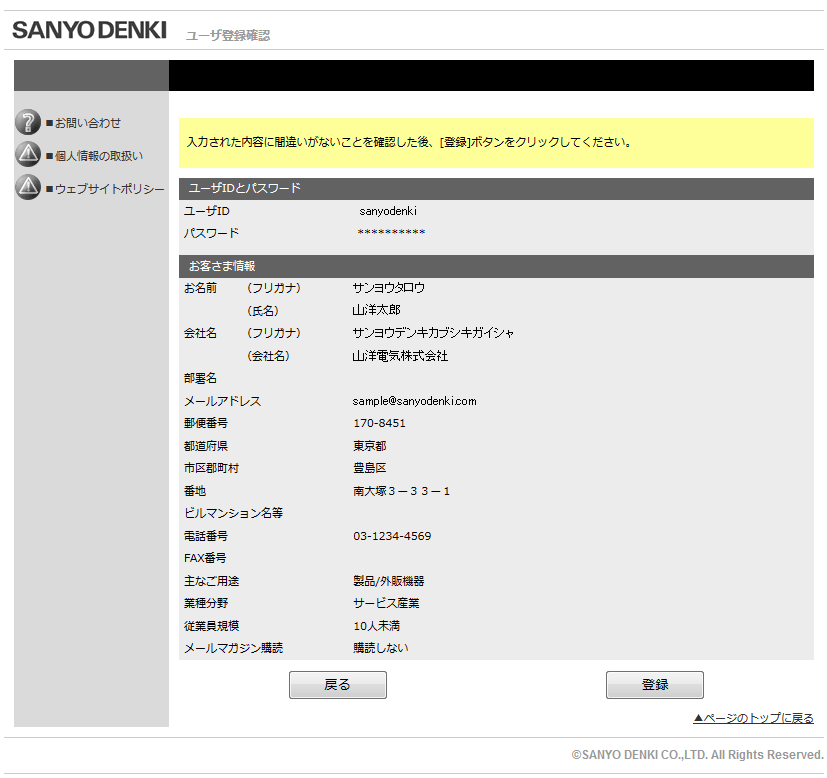Viewport: 827px width, 778px height.
Task: Follow the ページのトップに戻る link
Action: 753,718
